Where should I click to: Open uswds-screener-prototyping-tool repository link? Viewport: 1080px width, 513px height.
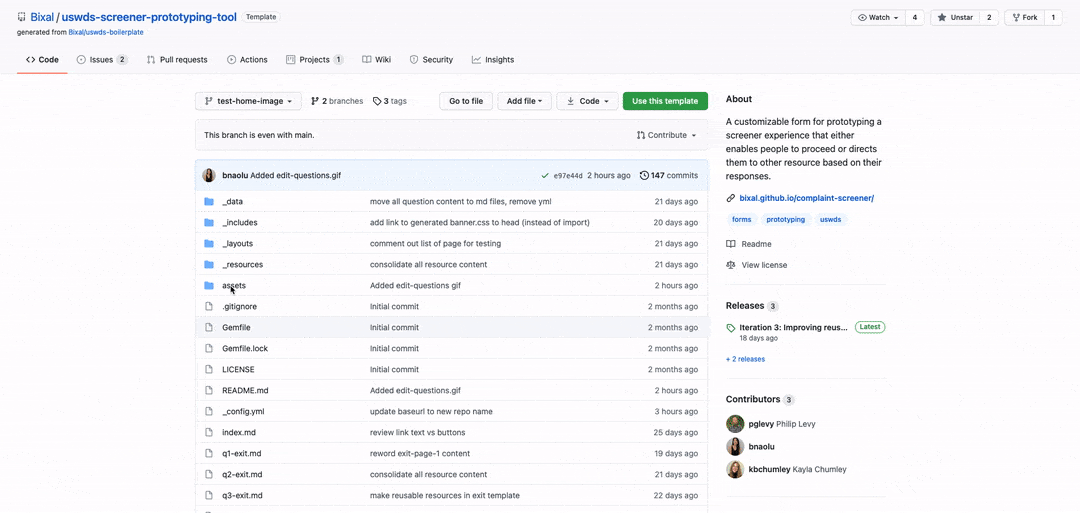[149, 17]
